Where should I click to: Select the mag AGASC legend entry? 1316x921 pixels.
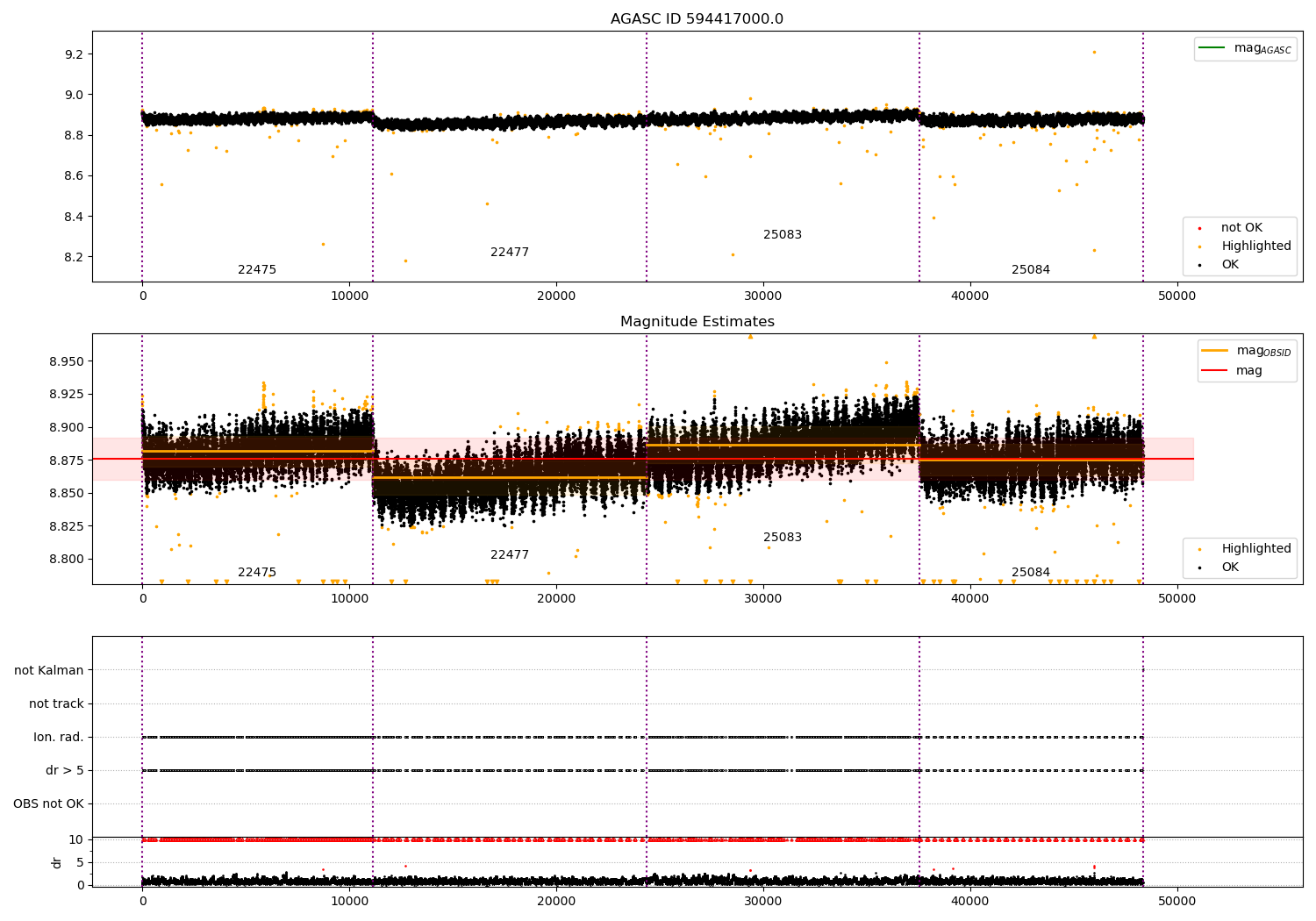pos(1245,48)
